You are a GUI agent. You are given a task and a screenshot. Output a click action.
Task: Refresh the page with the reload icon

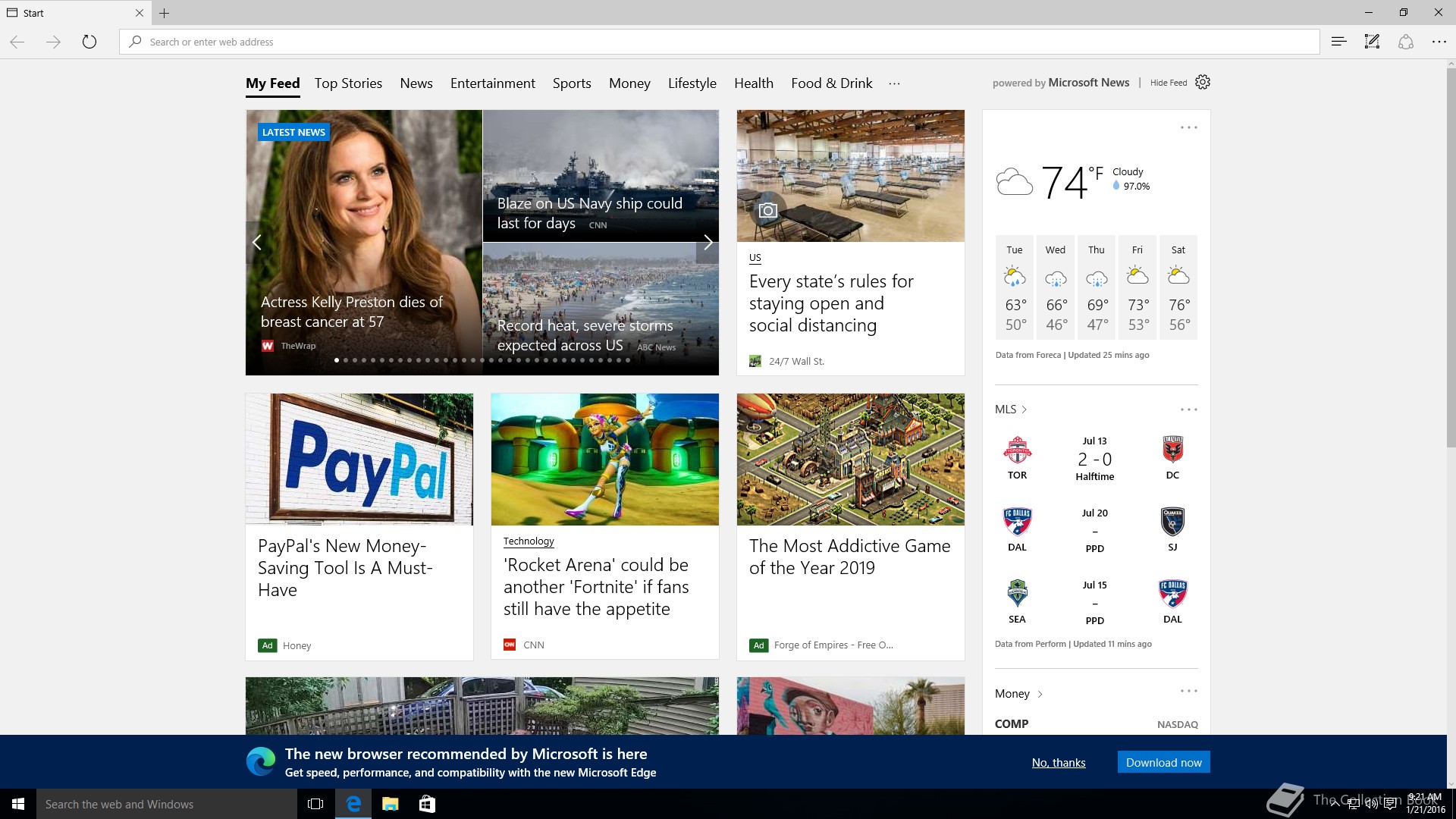89,42
